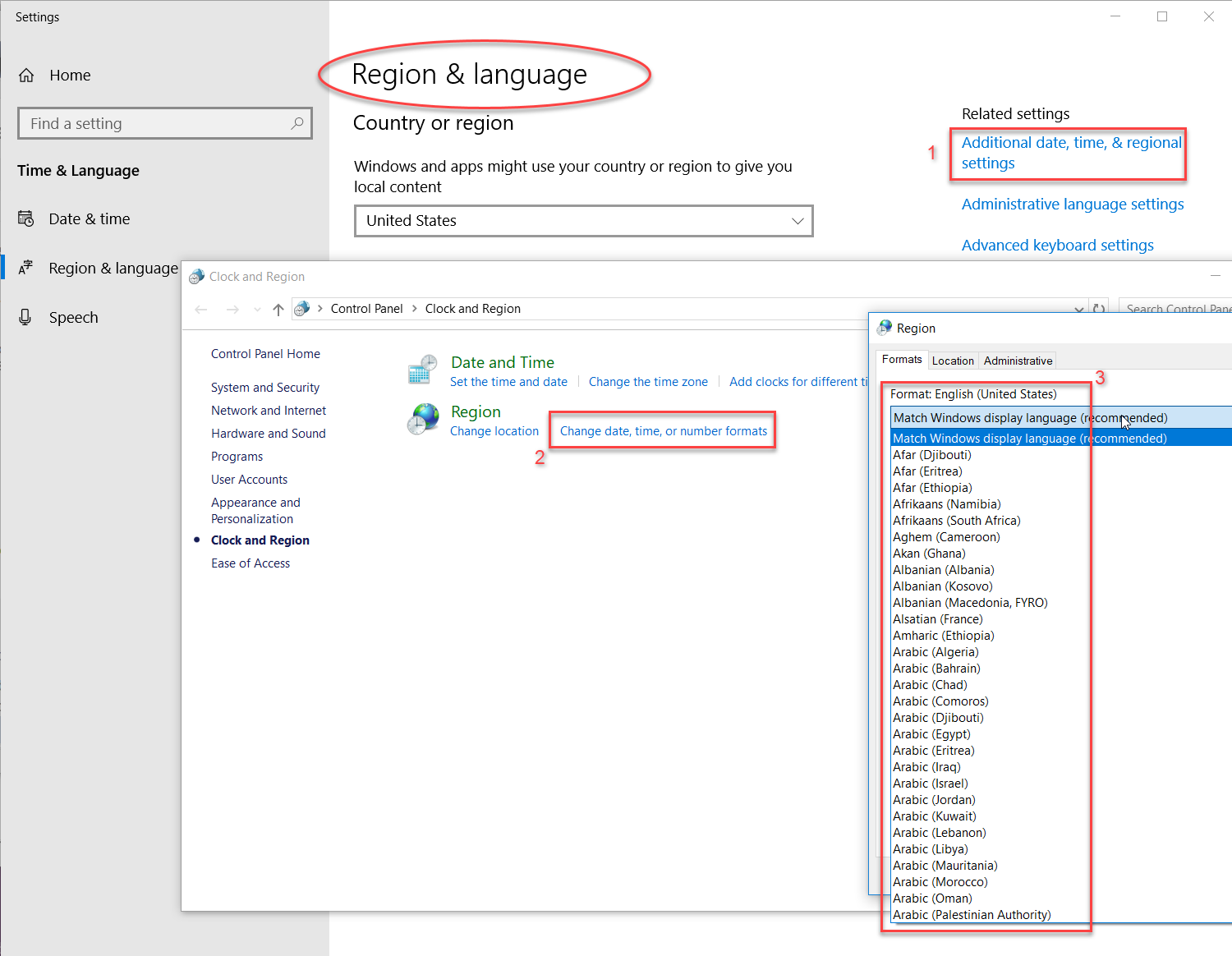The image size is (1232, 956).
Task: Expand the address bar history dropdown arrow
Action: click(x=1079, y=310)
